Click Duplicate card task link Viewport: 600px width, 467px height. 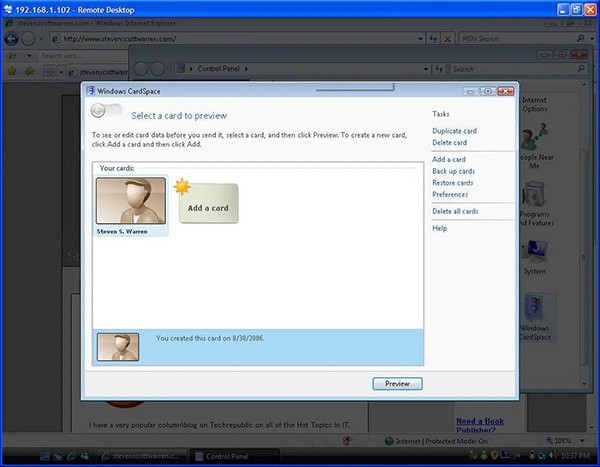click(454, 131)
